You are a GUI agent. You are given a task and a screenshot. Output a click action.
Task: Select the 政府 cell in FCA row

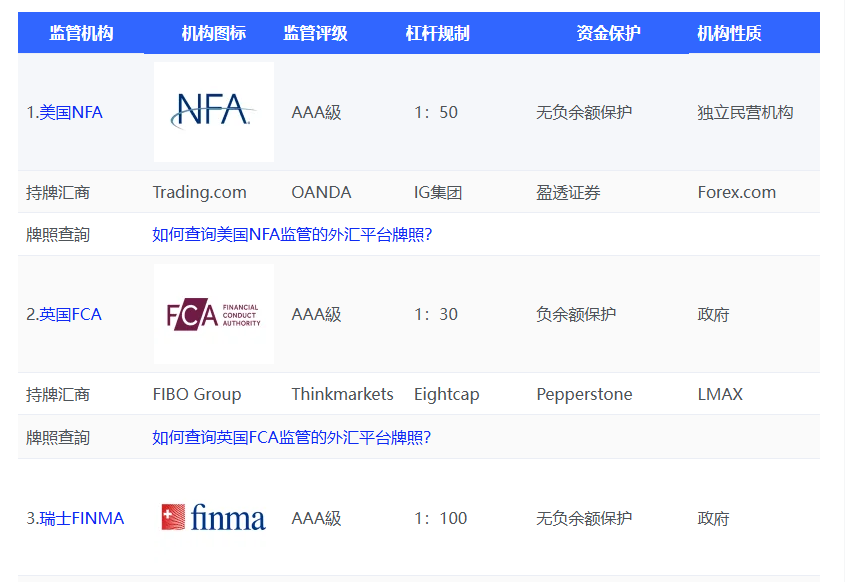pyautogui.click(x=713, y=314)
